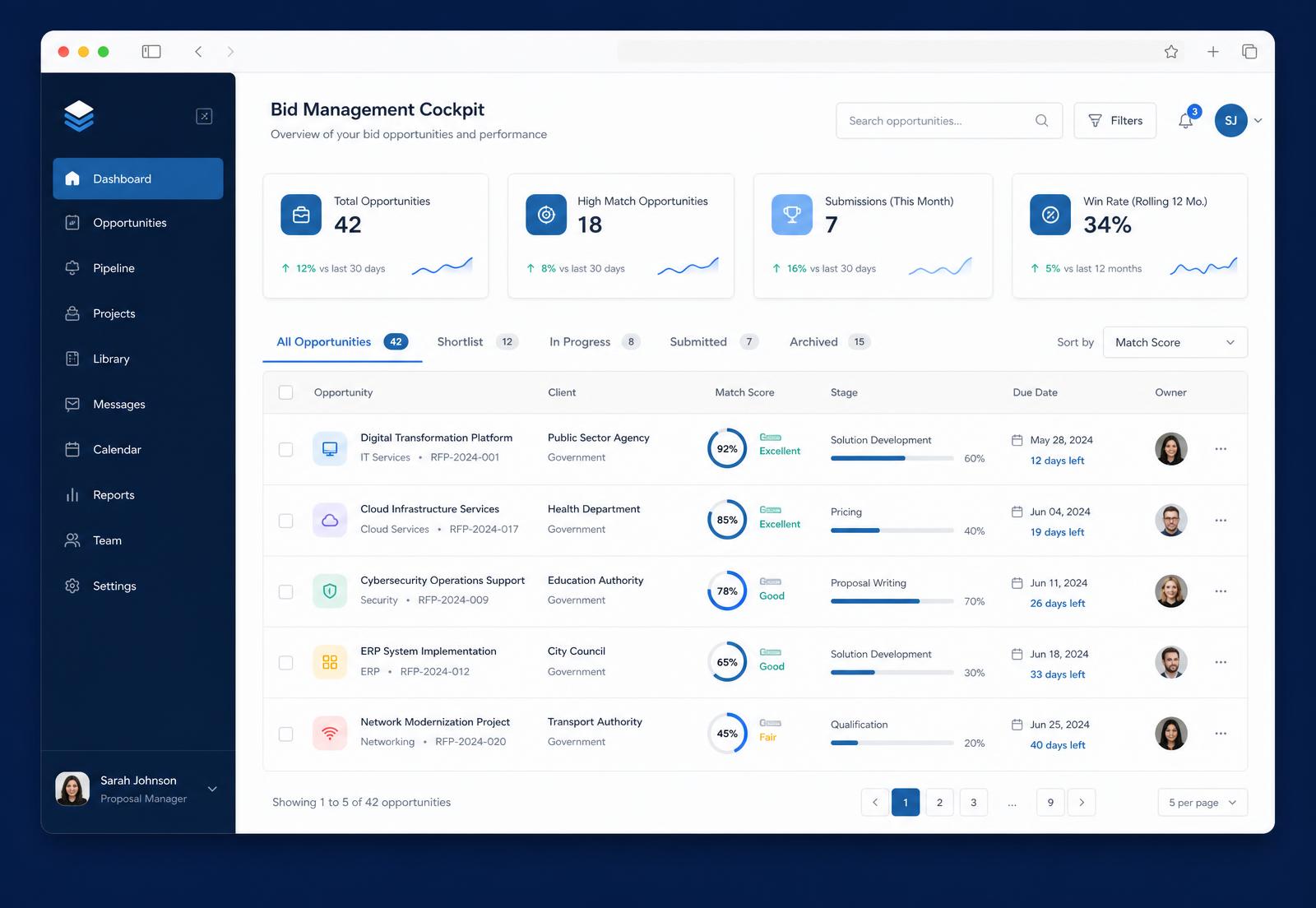Go back with browser arrow
Image resolution: width=1316 pixels, height=908 pixels.
[198, 52]
